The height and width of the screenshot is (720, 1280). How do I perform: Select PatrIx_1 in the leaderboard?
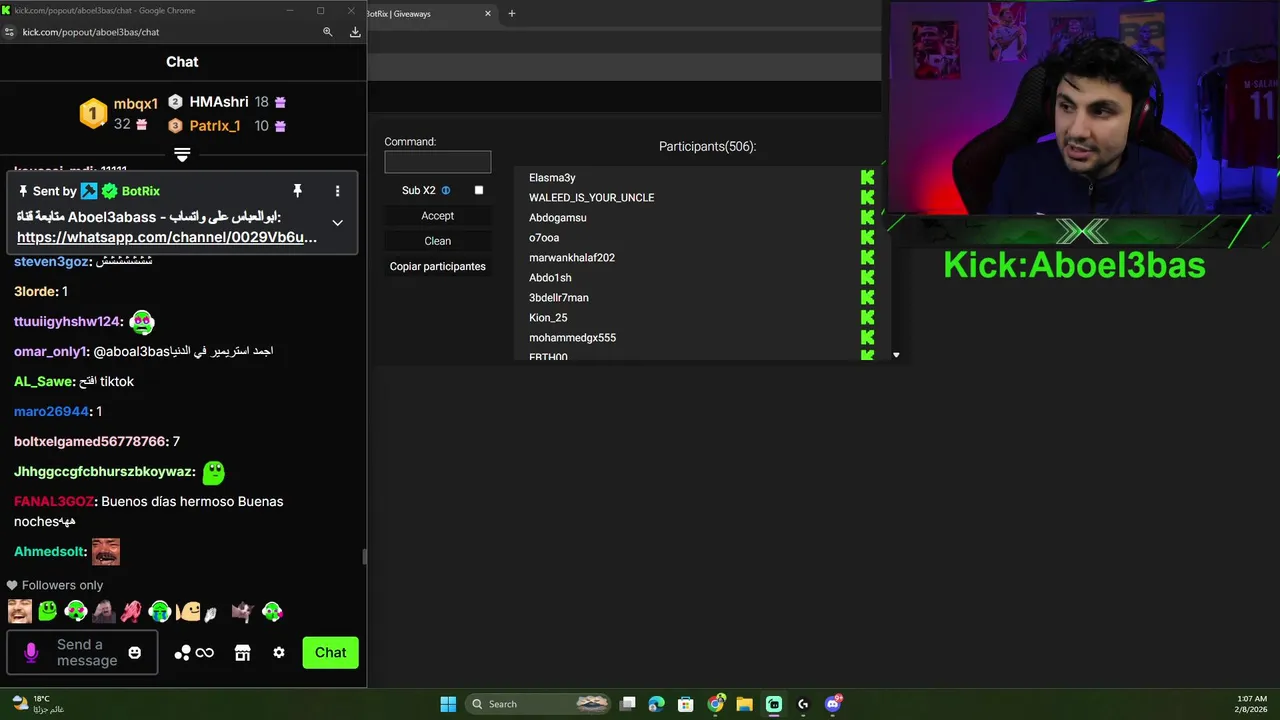[215, 126]
